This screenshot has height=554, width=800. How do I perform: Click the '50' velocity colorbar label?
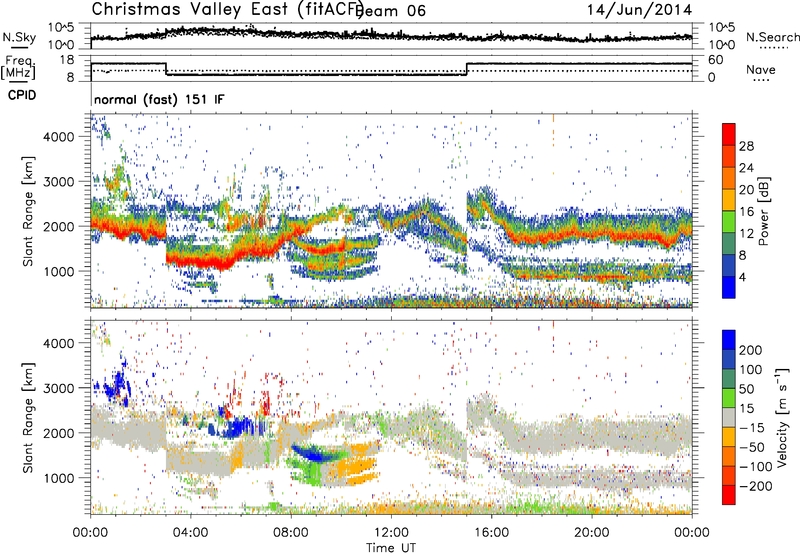(746, 389)
